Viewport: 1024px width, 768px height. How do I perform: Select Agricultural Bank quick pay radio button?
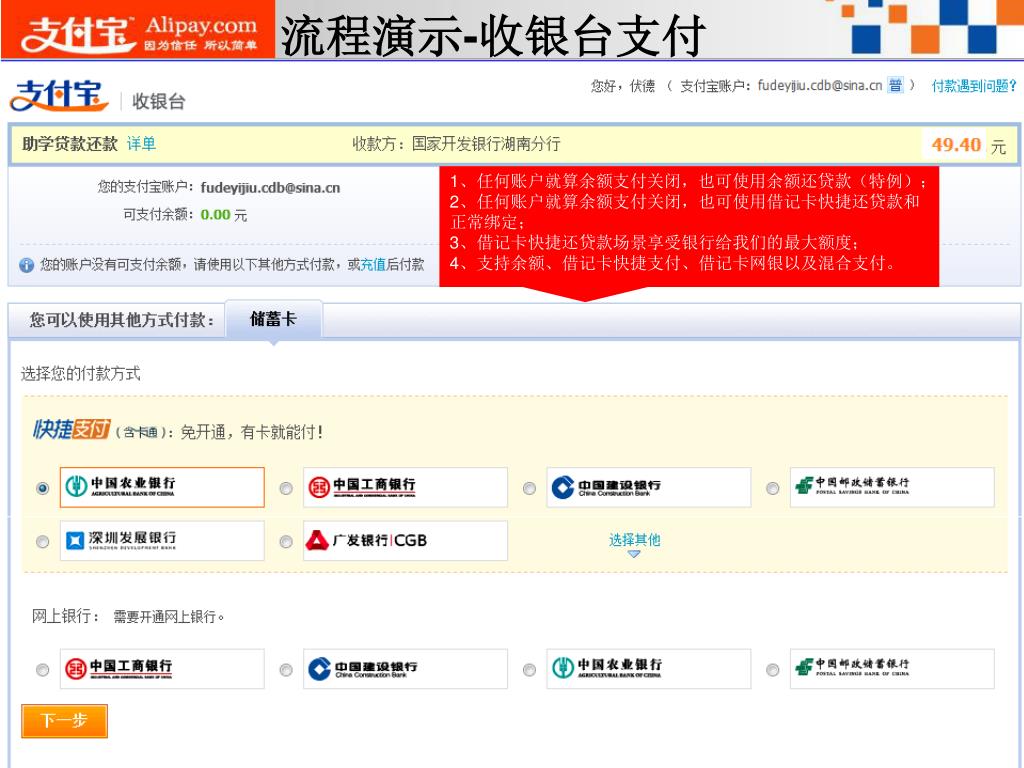click(x=42, y=488)
